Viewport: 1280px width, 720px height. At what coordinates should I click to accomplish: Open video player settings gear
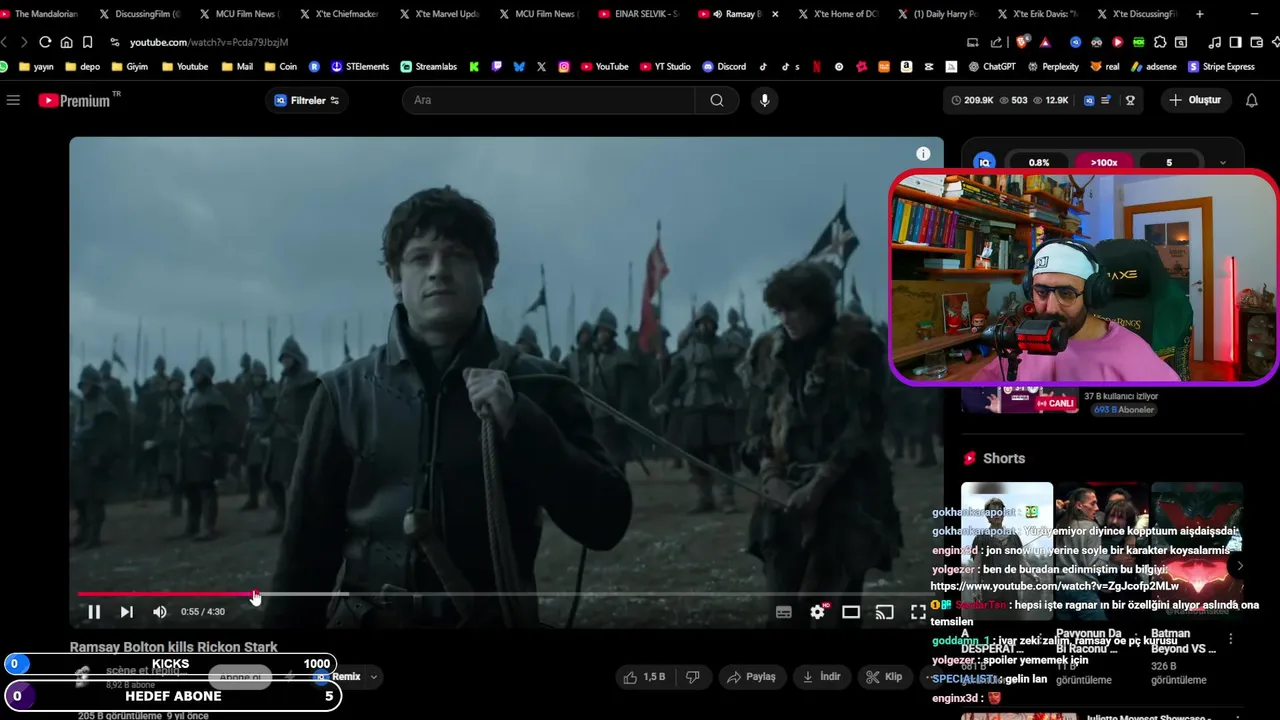coord(818,612)
